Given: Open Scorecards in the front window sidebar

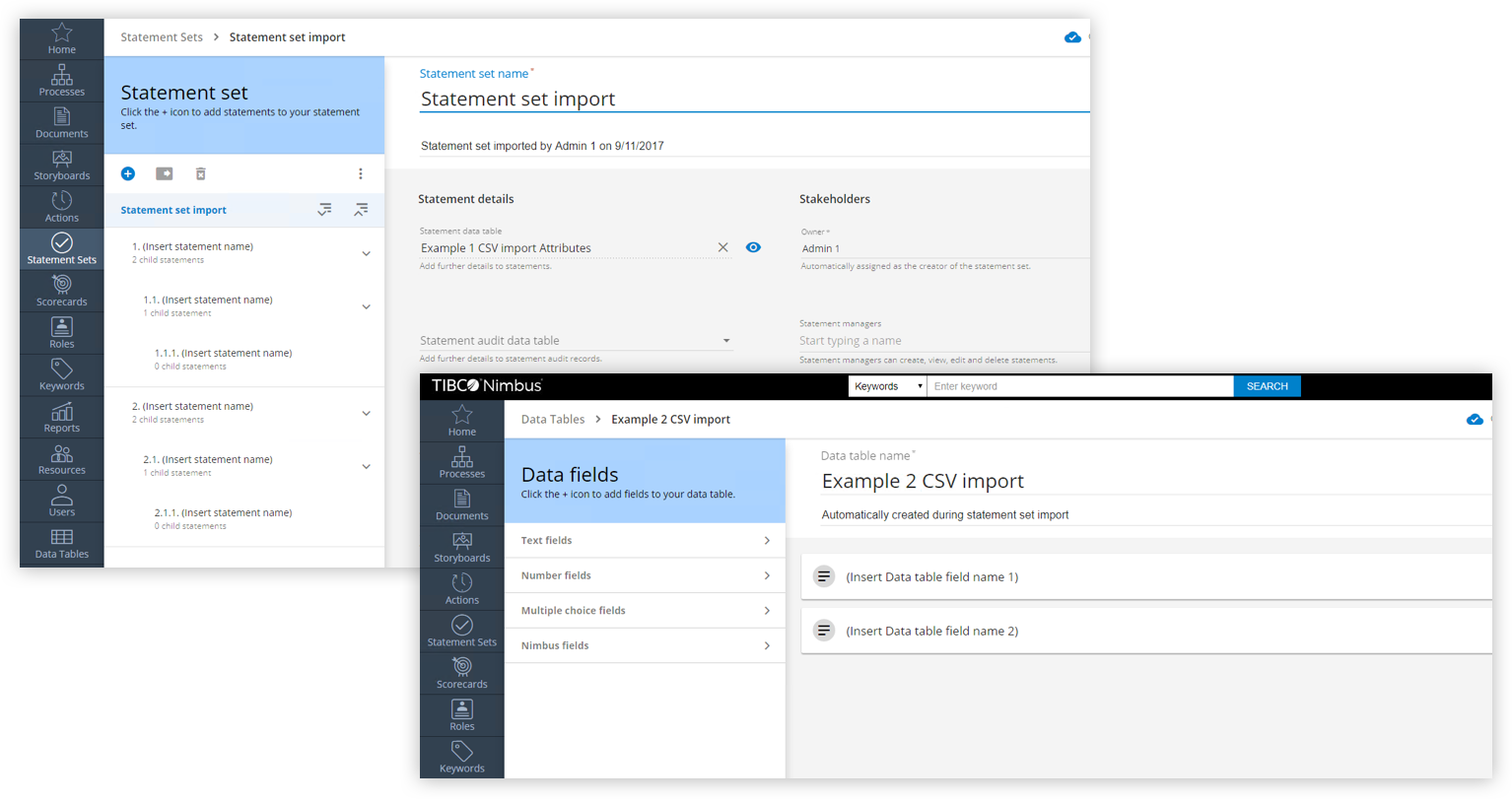Looking at the screenshot, I should click(x=462, y=674).
